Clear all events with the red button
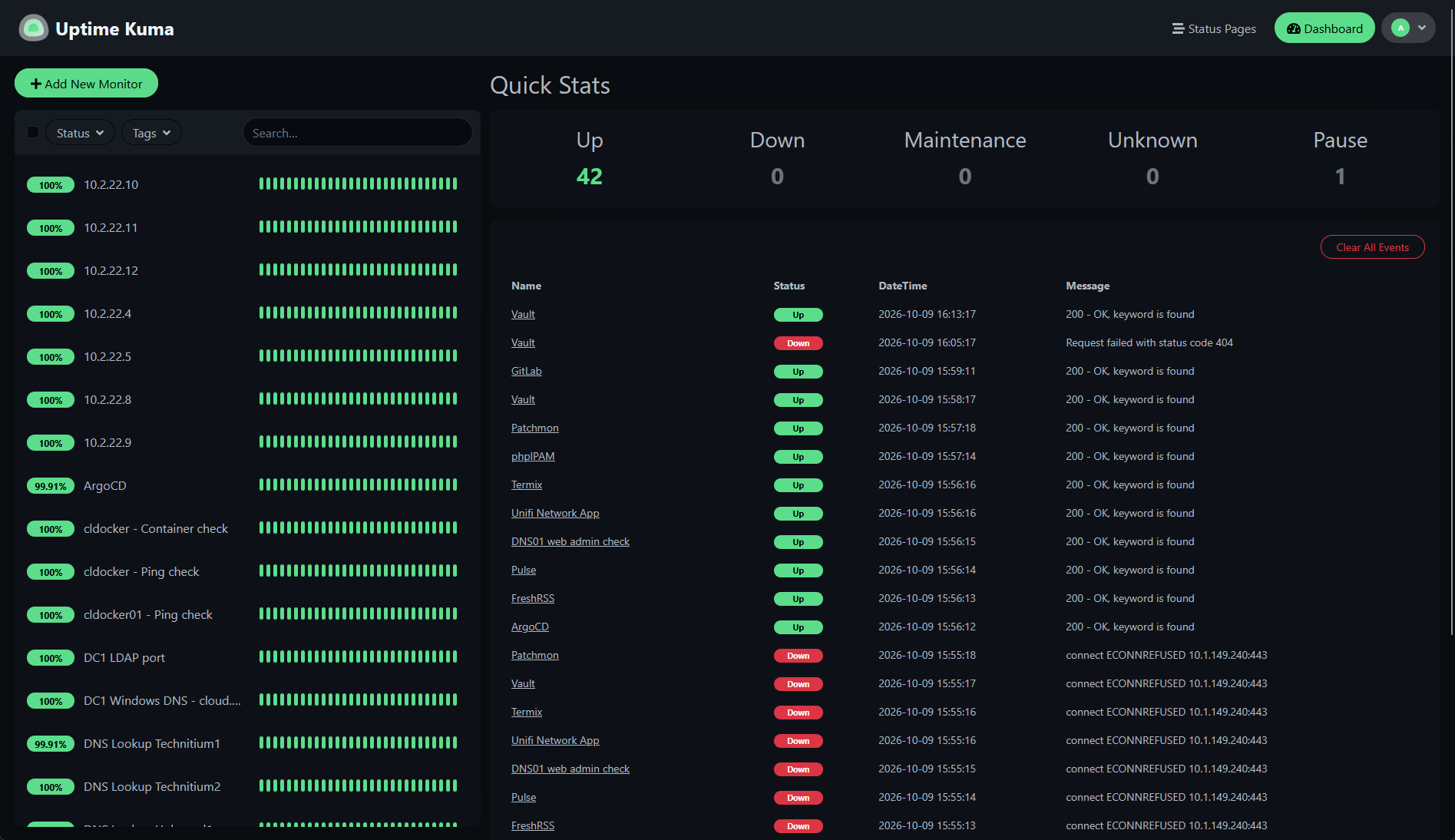 1372,247
